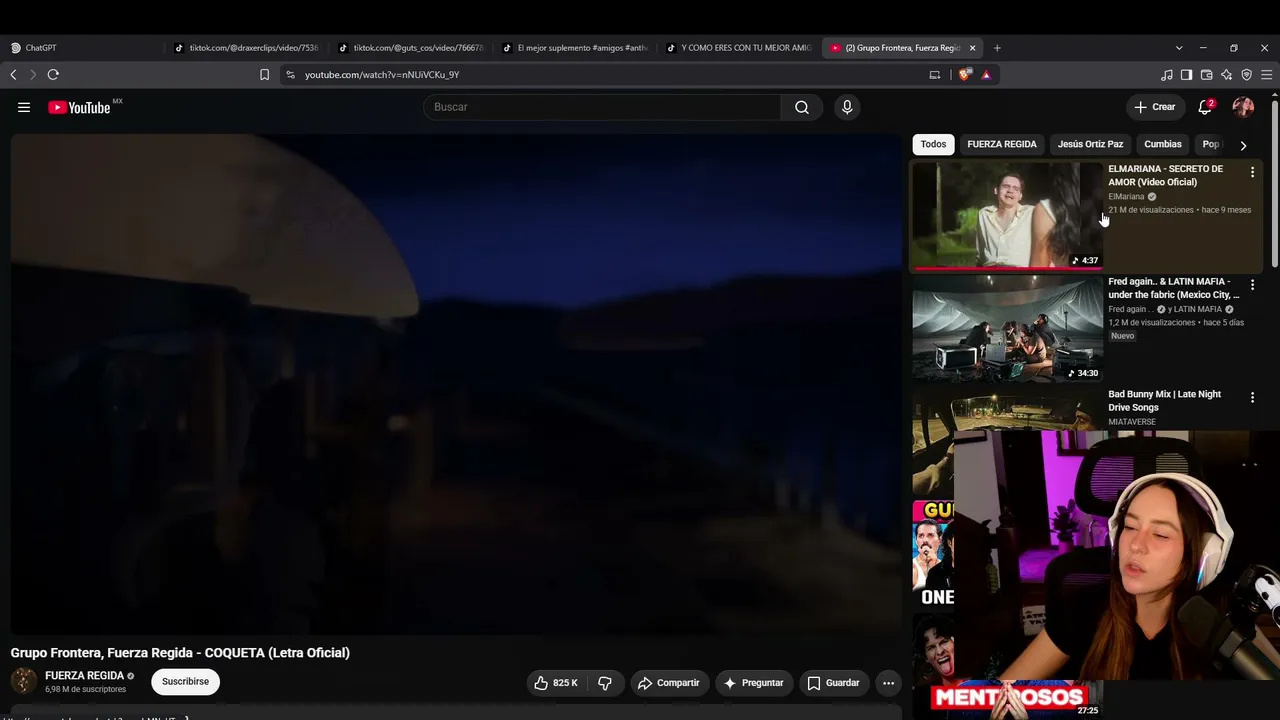
Task: Open the Brave VPN shield icon
Action: tap(1246, 75)
